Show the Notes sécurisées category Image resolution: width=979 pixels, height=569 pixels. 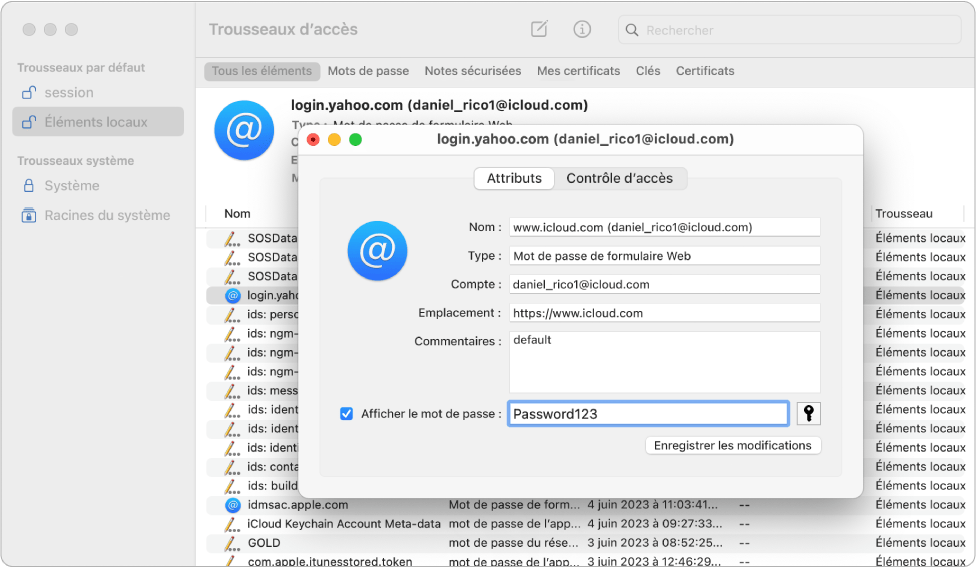point(472,71)
